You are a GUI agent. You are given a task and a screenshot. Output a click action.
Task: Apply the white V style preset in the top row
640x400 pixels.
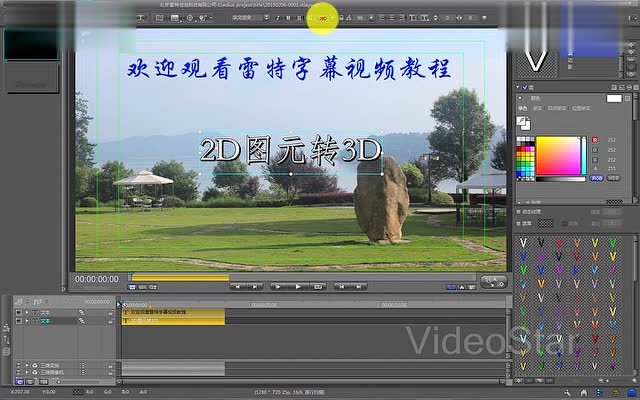click(523, 243)
